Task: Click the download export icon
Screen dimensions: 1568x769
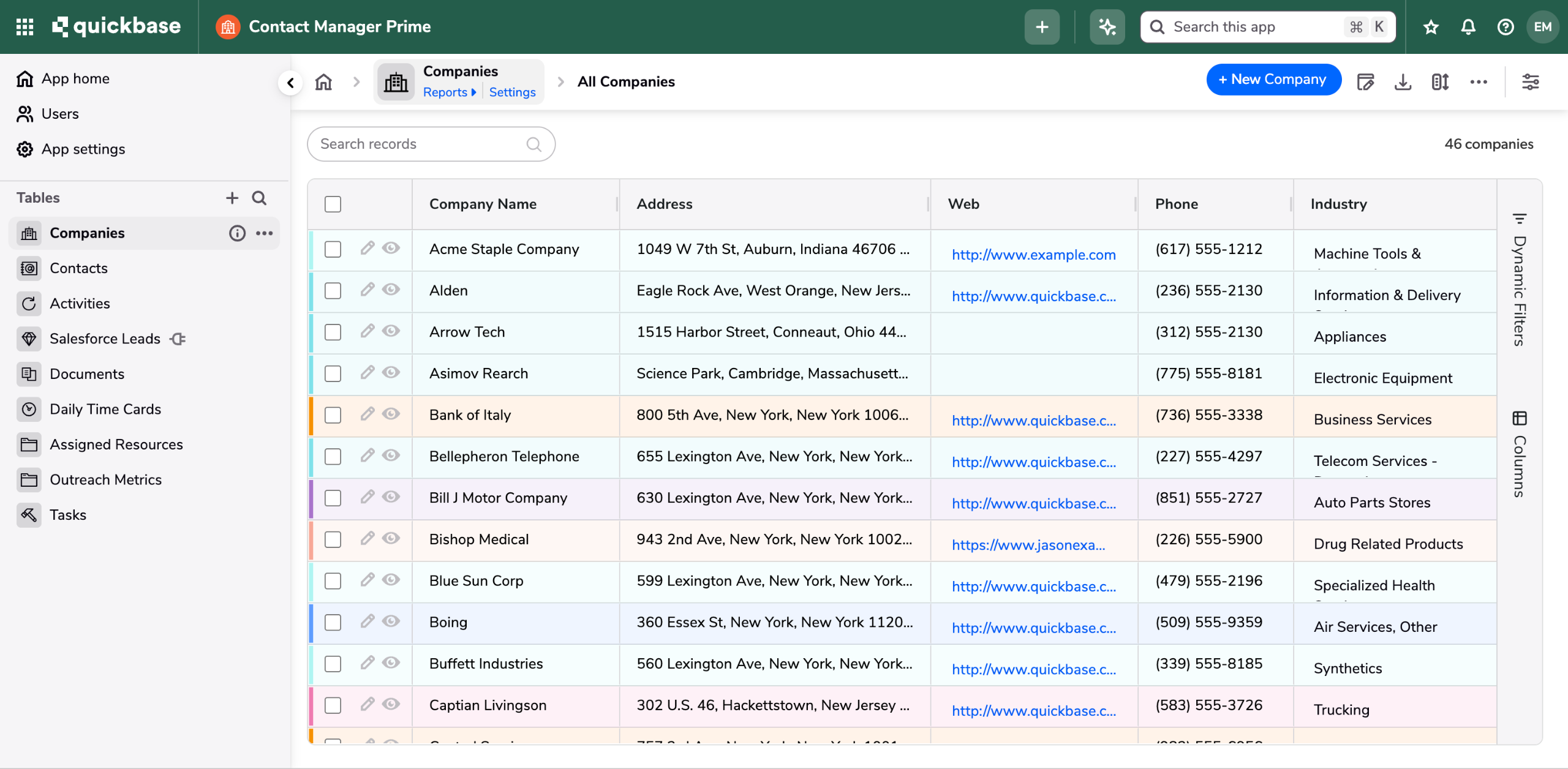Action: click(x=1403, y=81)
